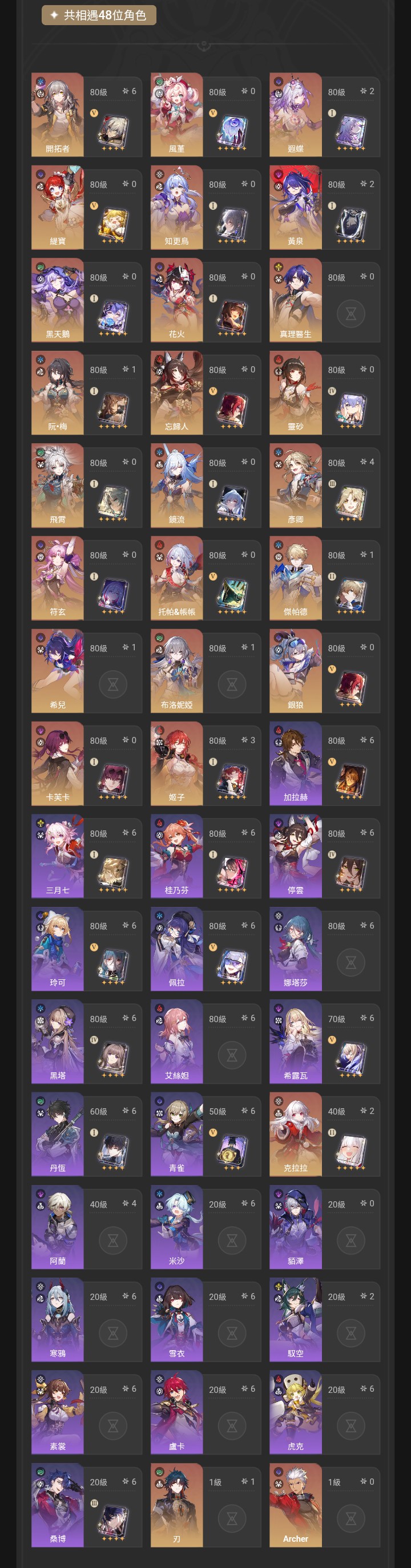Select empty light cone slot for 希兒
Viewport: 411px width, 1568px height.
(113, 685)
